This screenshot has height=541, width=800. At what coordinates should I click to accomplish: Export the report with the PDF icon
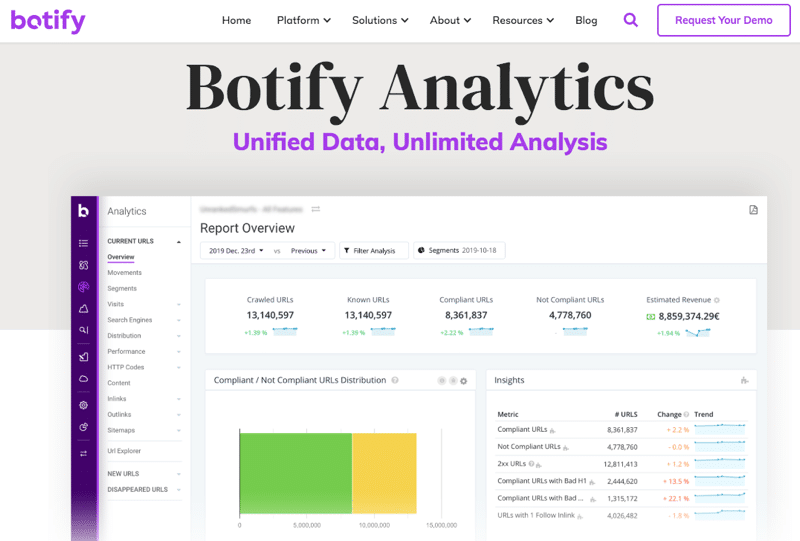[x=753, y=210]
